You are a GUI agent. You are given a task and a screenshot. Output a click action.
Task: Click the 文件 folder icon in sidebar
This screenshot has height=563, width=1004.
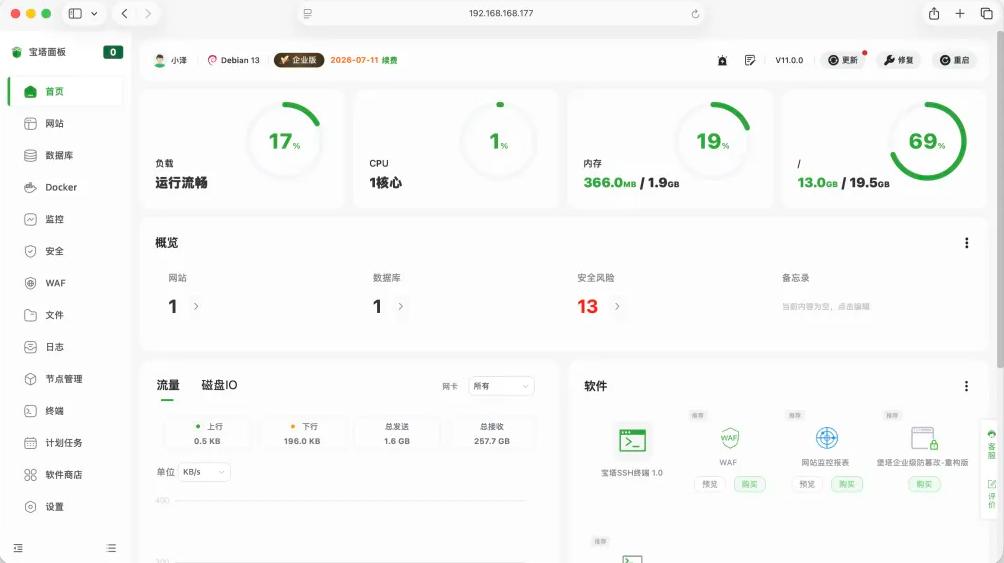[x=30, y=315]
